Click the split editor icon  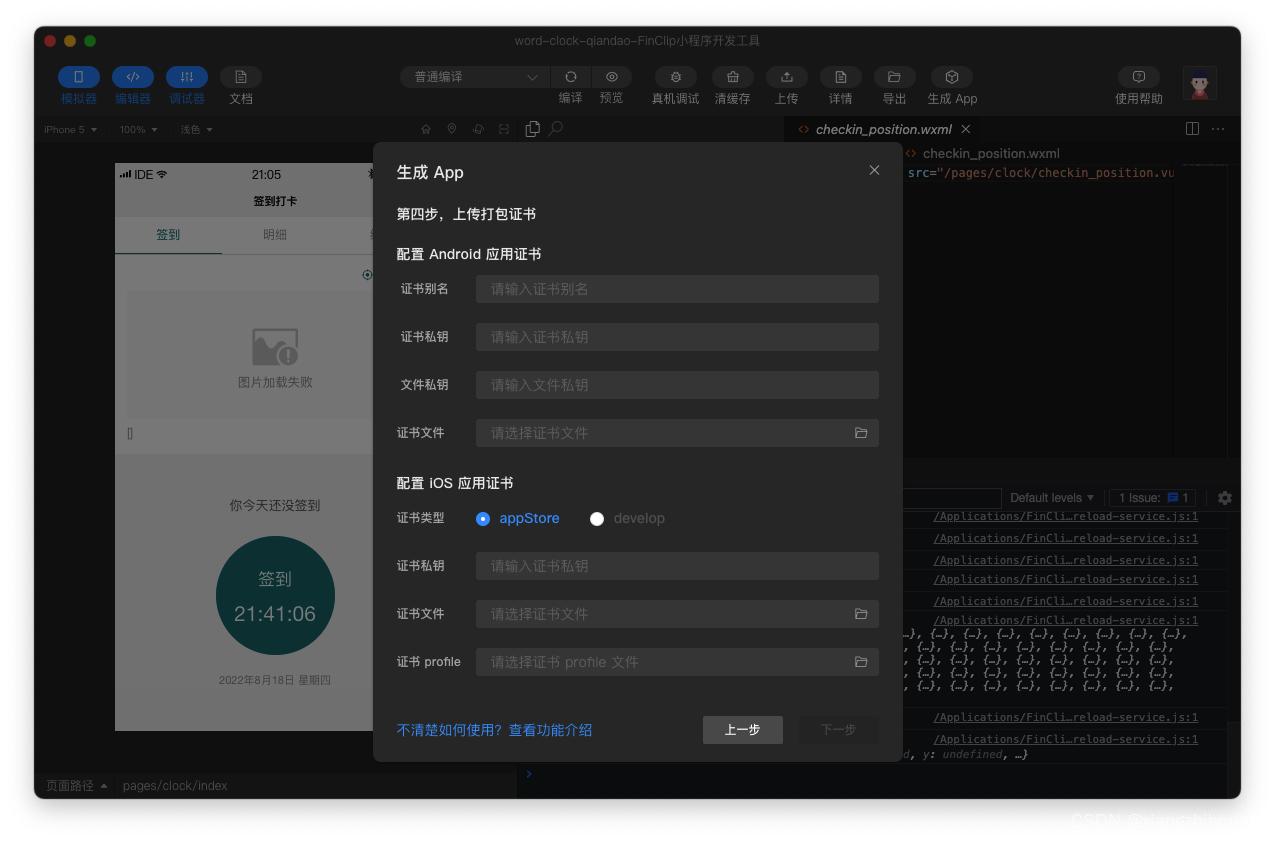click(x=1192, y=129)
